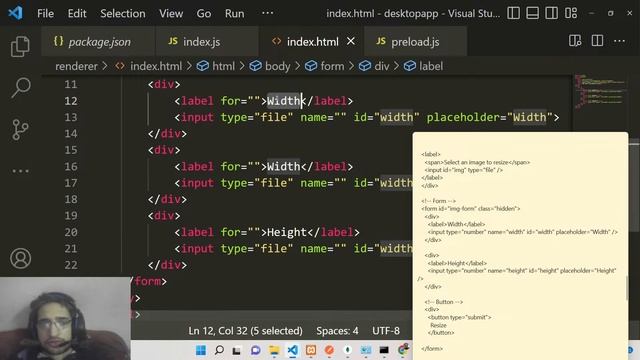
Task: Change encoding via UTF-8 status item
Action: point(386,331)
